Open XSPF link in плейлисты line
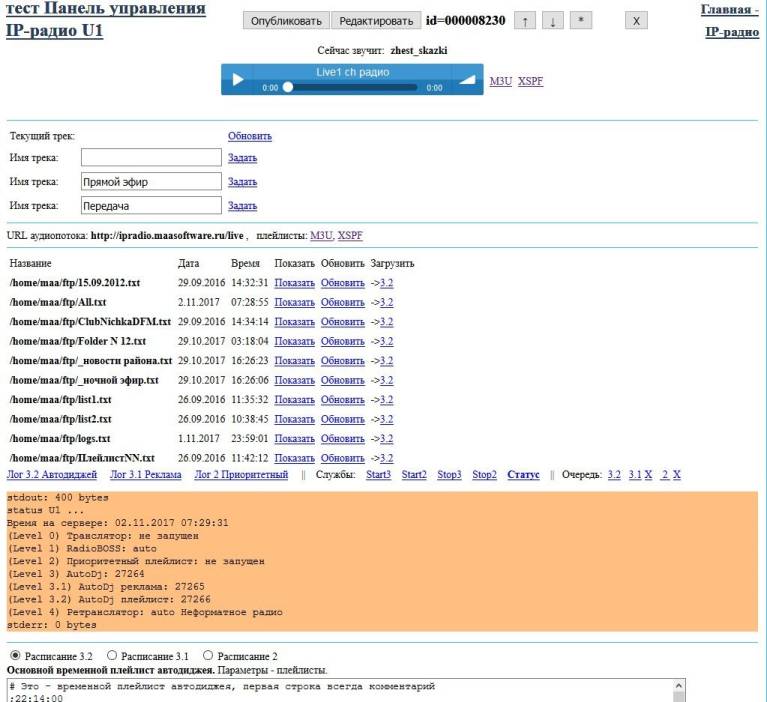Image resolution: width=767 pixels, height=702 pixels. tap(350, 235)
